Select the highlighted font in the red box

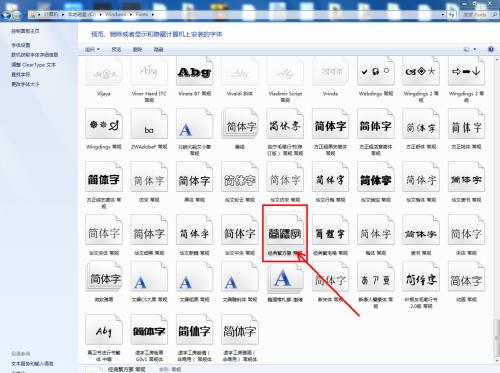click(x=285, y=232)
